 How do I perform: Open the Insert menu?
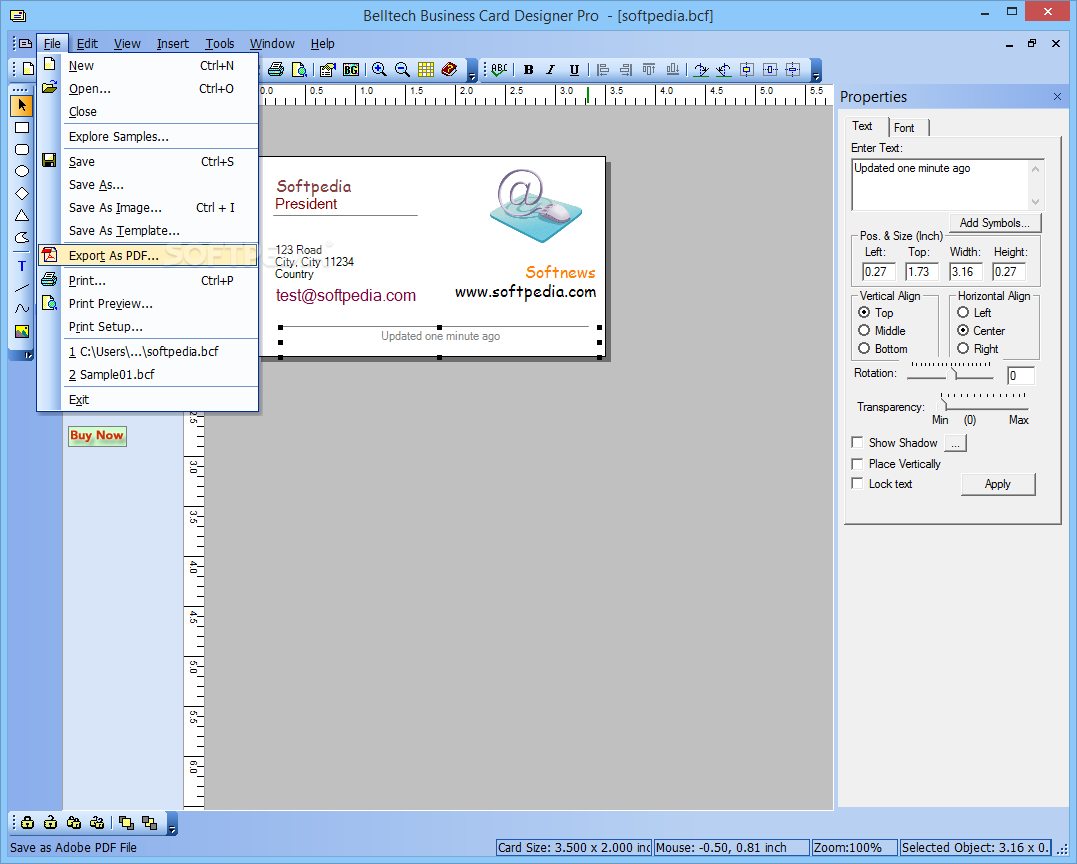coord(172,43)
